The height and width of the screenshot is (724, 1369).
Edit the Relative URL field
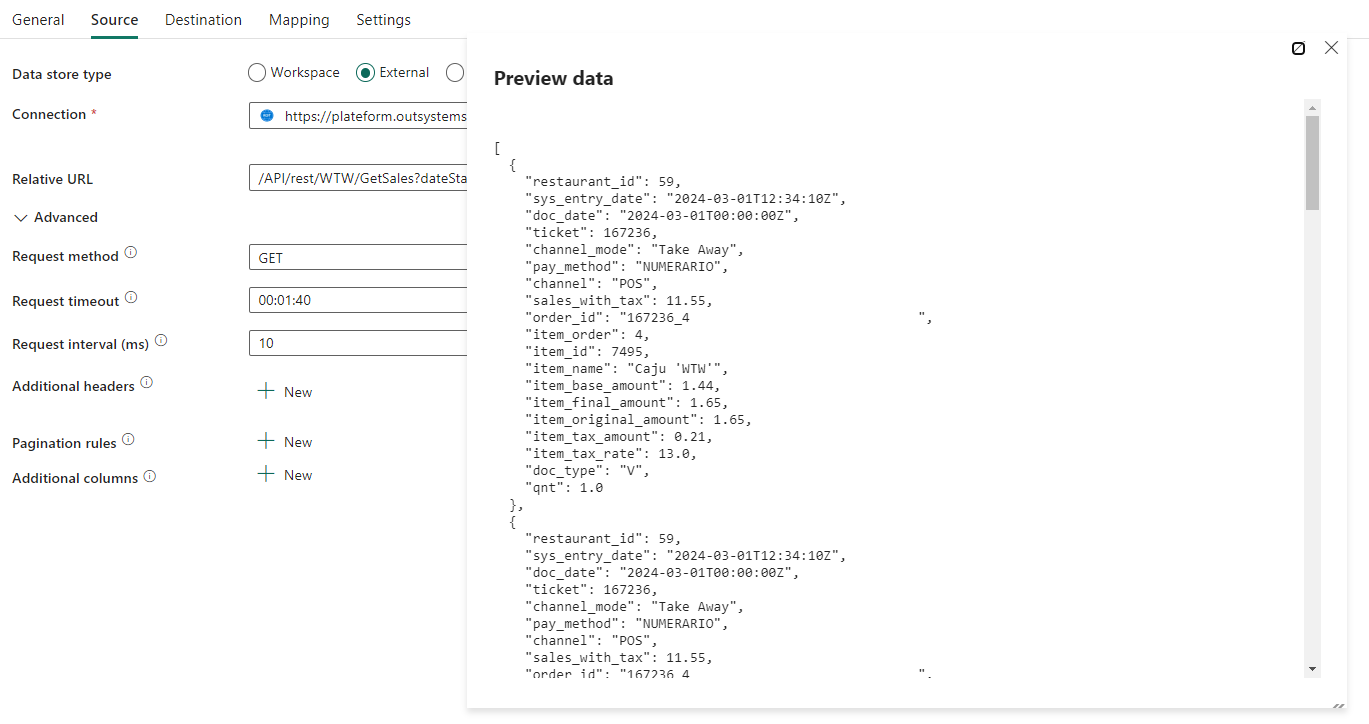click(x=358, y=179)
